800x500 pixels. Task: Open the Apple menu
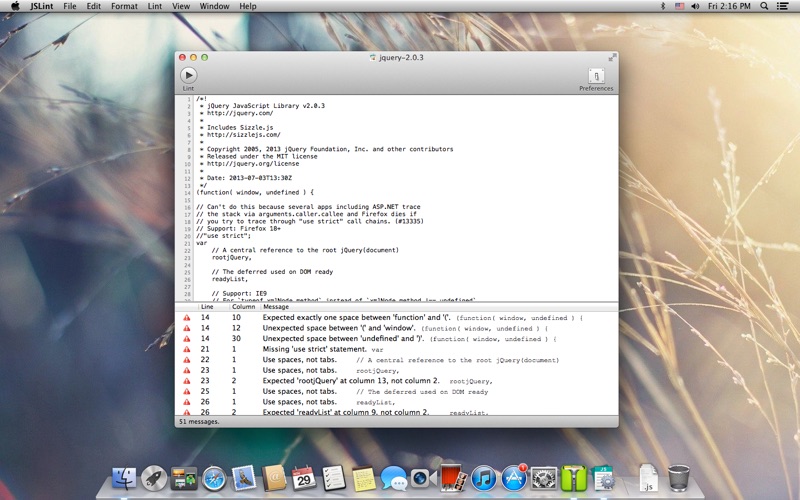click(x=15, y=6)
